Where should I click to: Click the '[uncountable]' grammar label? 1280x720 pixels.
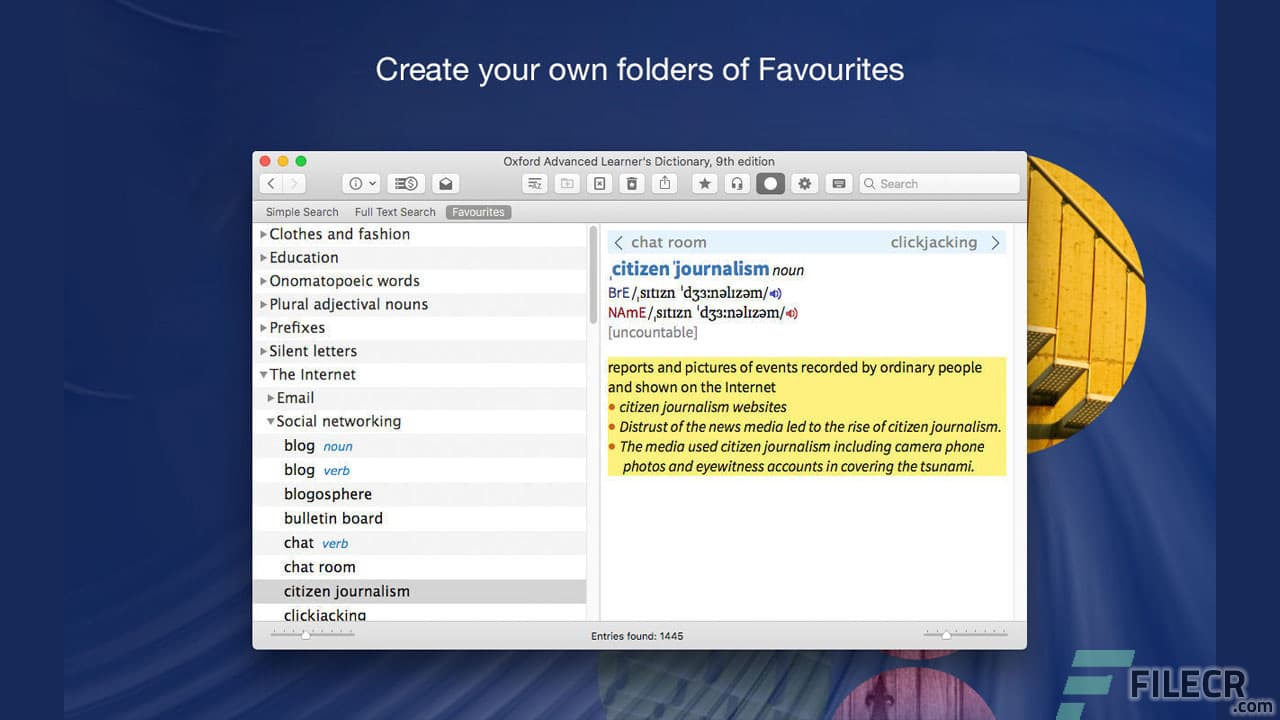(653, 332)
